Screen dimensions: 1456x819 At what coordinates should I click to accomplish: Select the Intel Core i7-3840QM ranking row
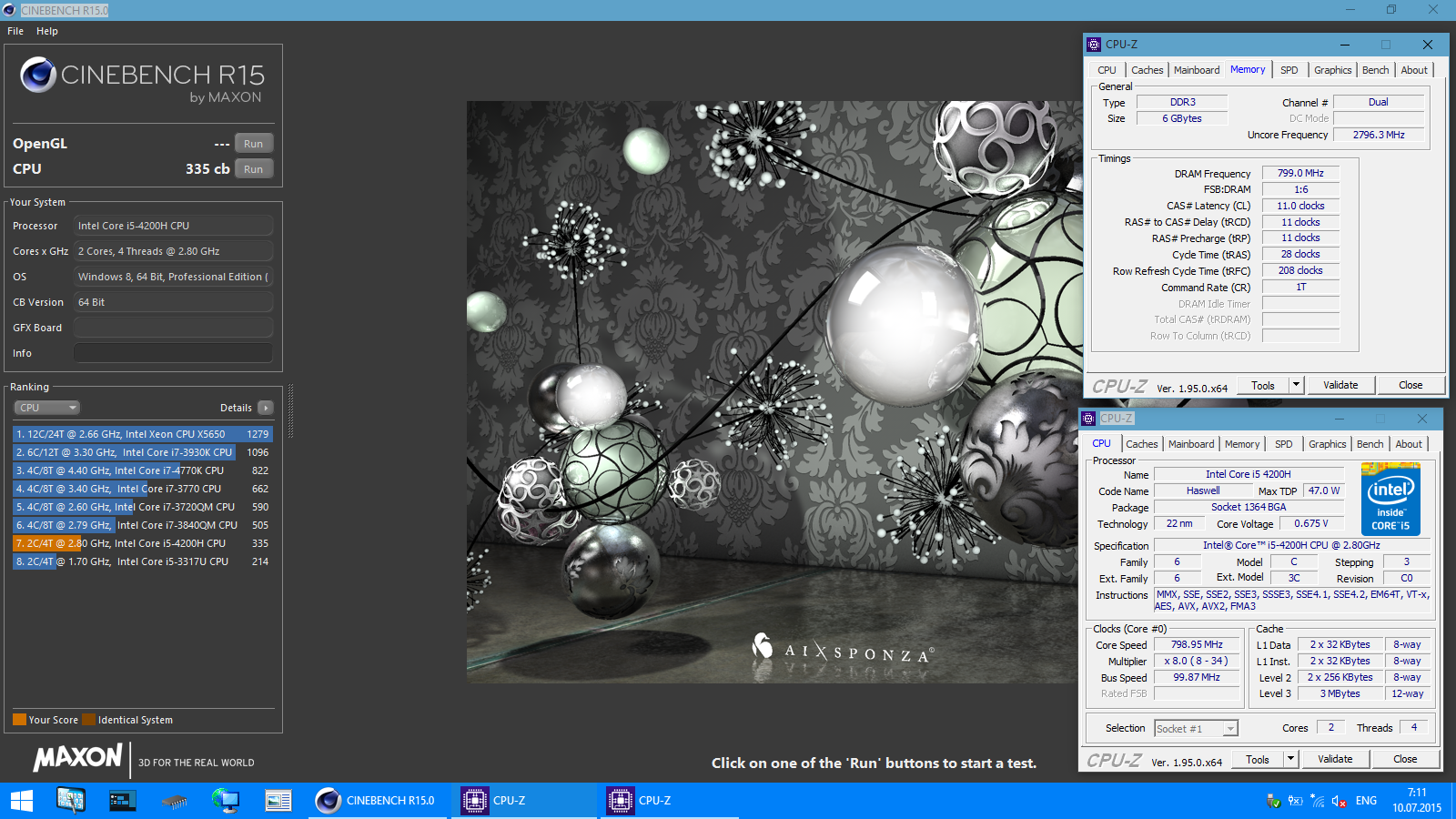(x=142, y=525)
